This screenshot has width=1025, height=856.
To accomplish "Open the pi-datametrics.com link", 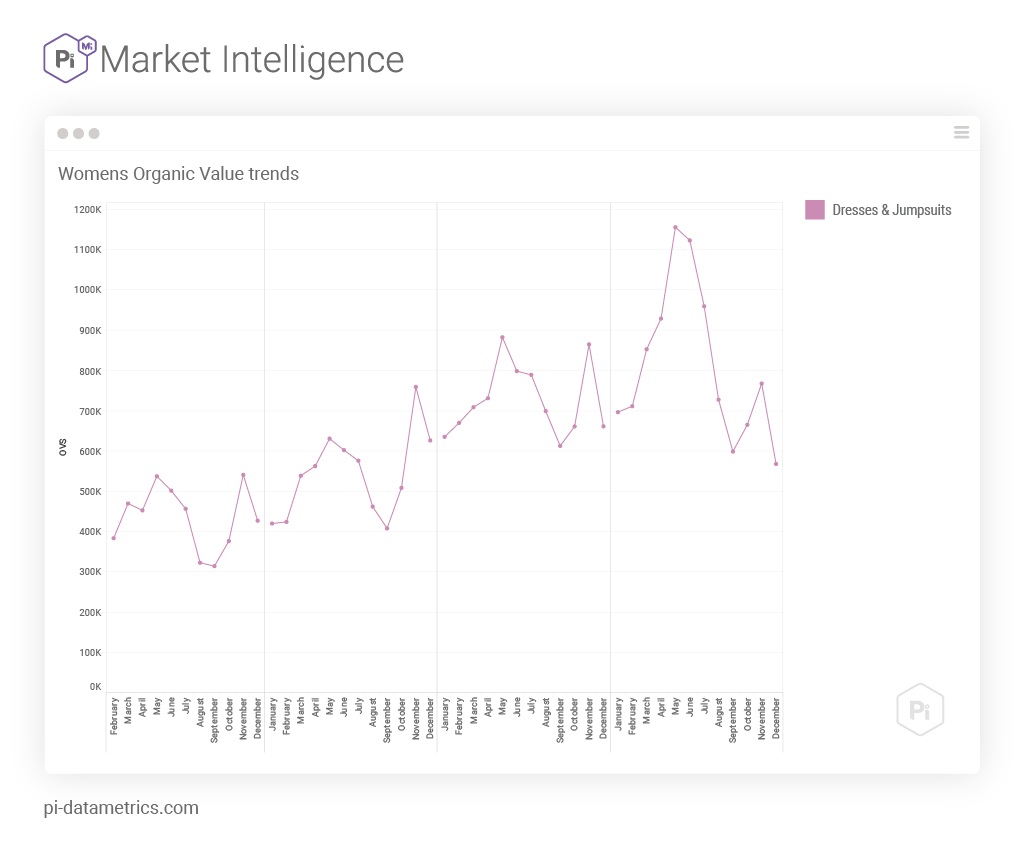I will click(x=121, y=808).
